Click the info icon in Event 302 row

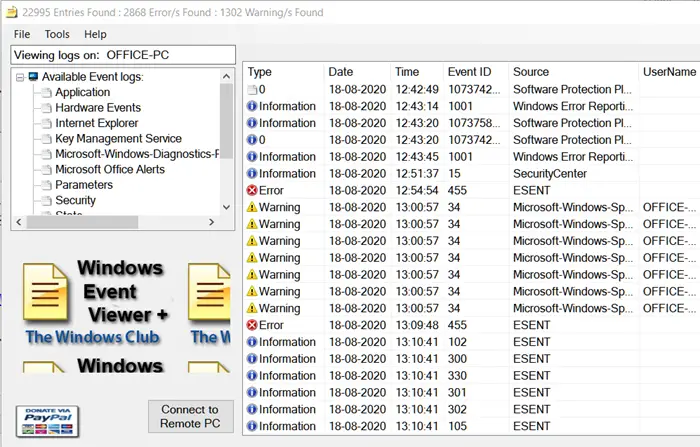pos(252,409)
